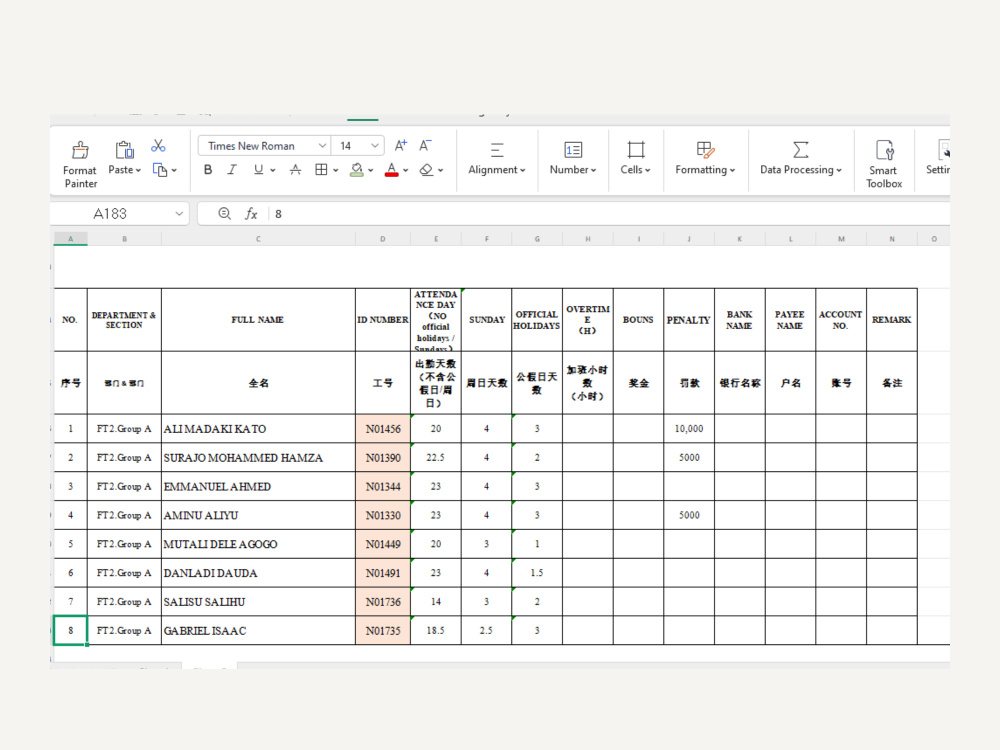Expand the font name Times New Roman dropdown
This screenshot has width=1000, height=750.
[322, 146]
